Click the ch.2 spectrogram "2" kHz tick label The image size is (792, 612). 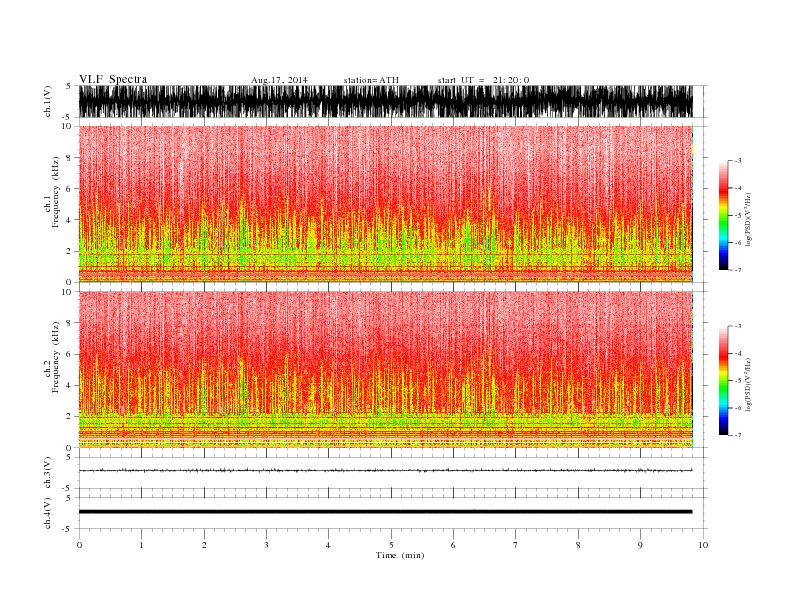[x=70, y=417]
